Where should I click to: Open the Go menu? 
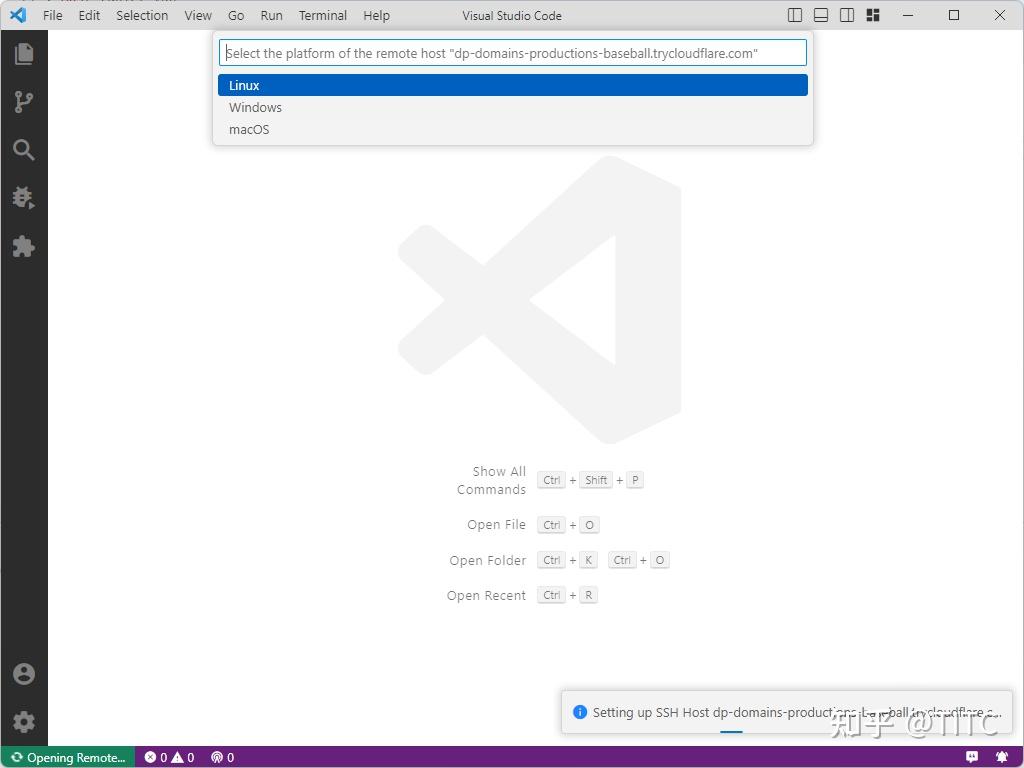(x=236, y=15)
